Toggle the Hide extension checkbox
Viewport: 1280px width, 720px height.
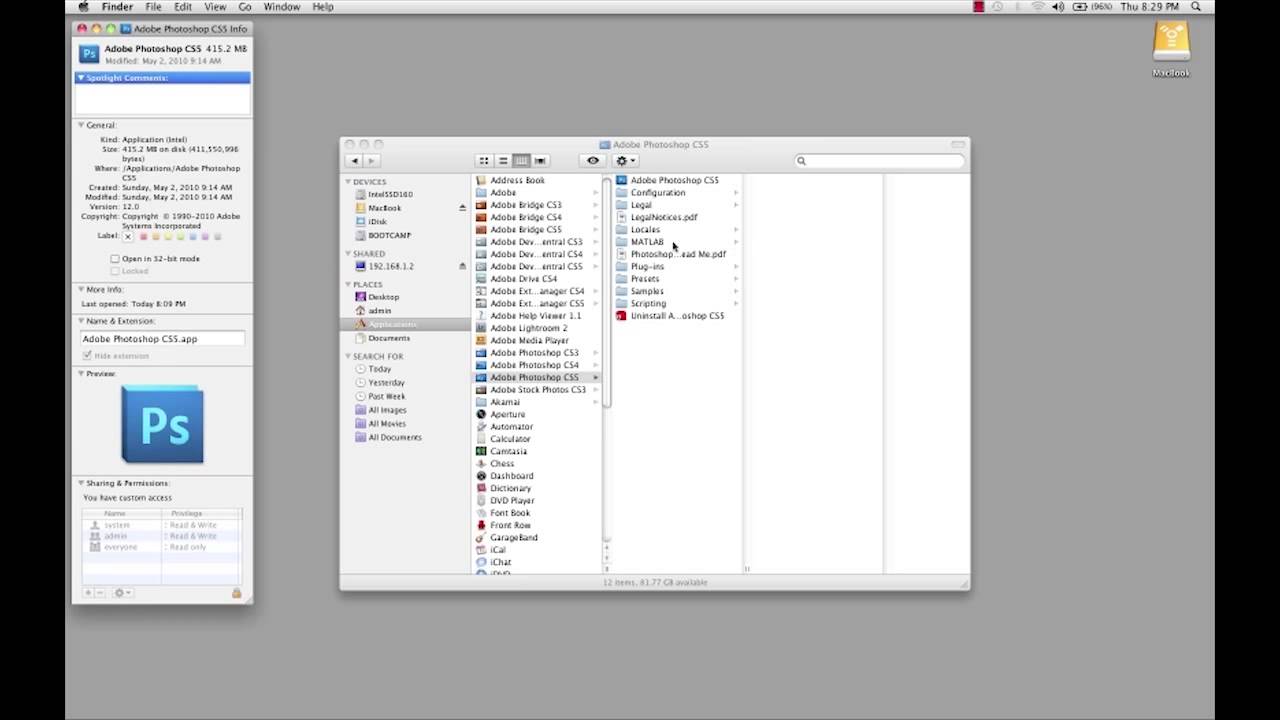tap(87, 356)
